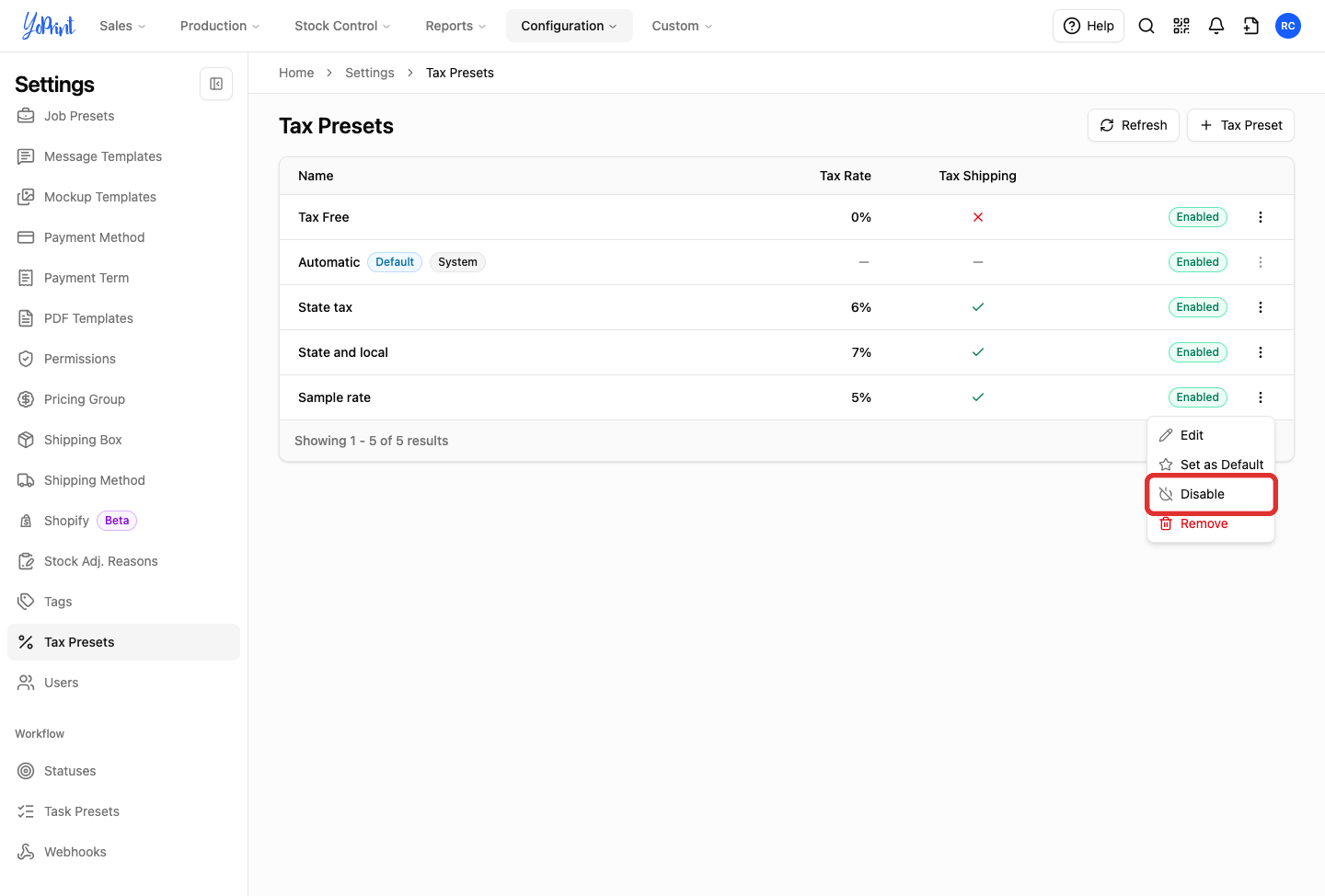
Task: Expand the Stock Control dropdown menu
Action: 342,26
